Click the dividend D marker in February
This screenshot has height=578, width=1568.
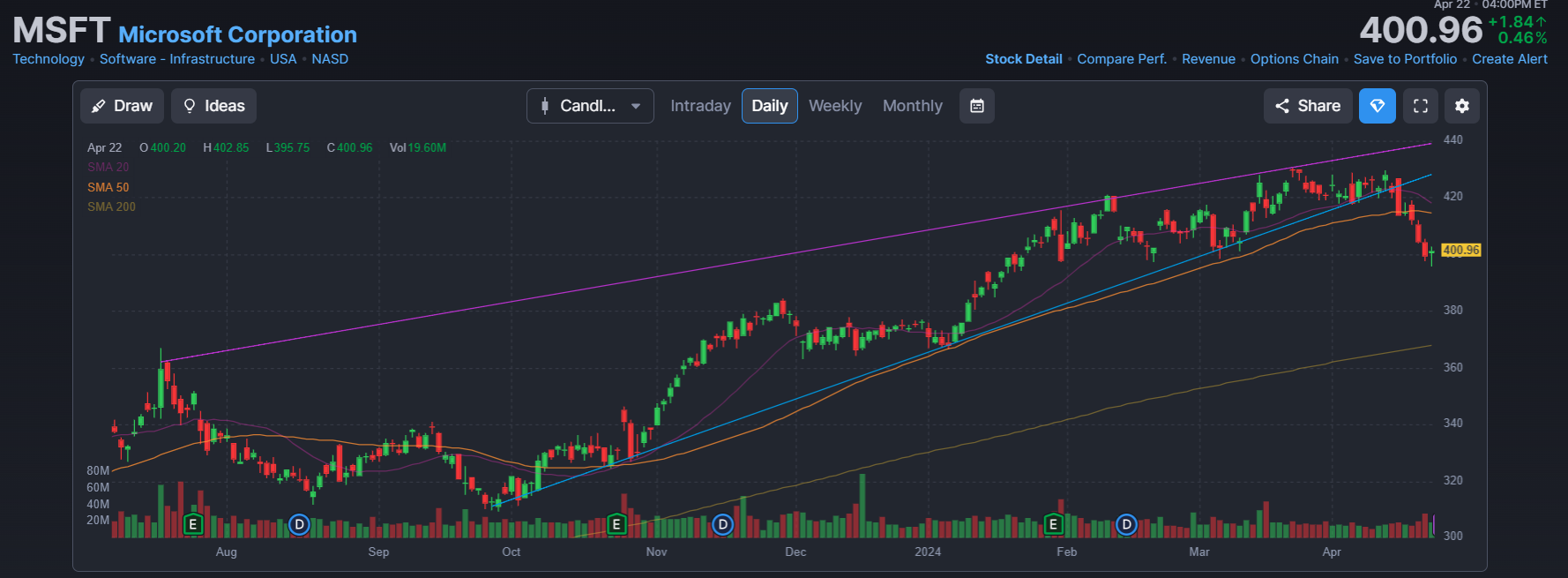(1126, 525)
